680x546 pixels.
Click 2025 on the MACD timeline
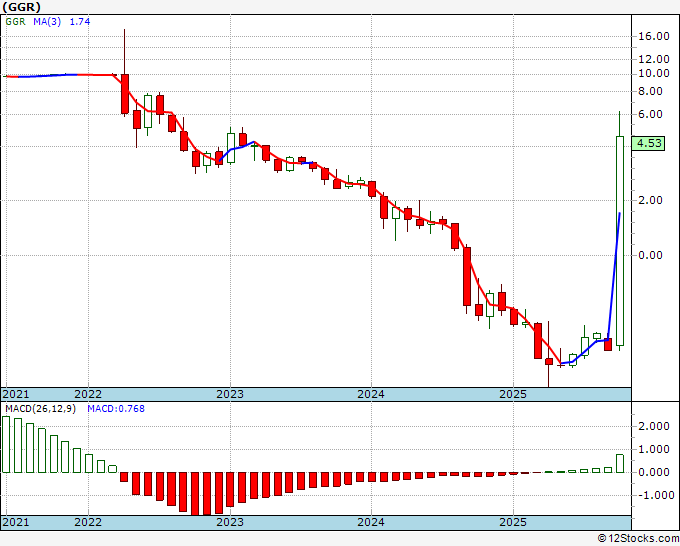pos(513,522)
